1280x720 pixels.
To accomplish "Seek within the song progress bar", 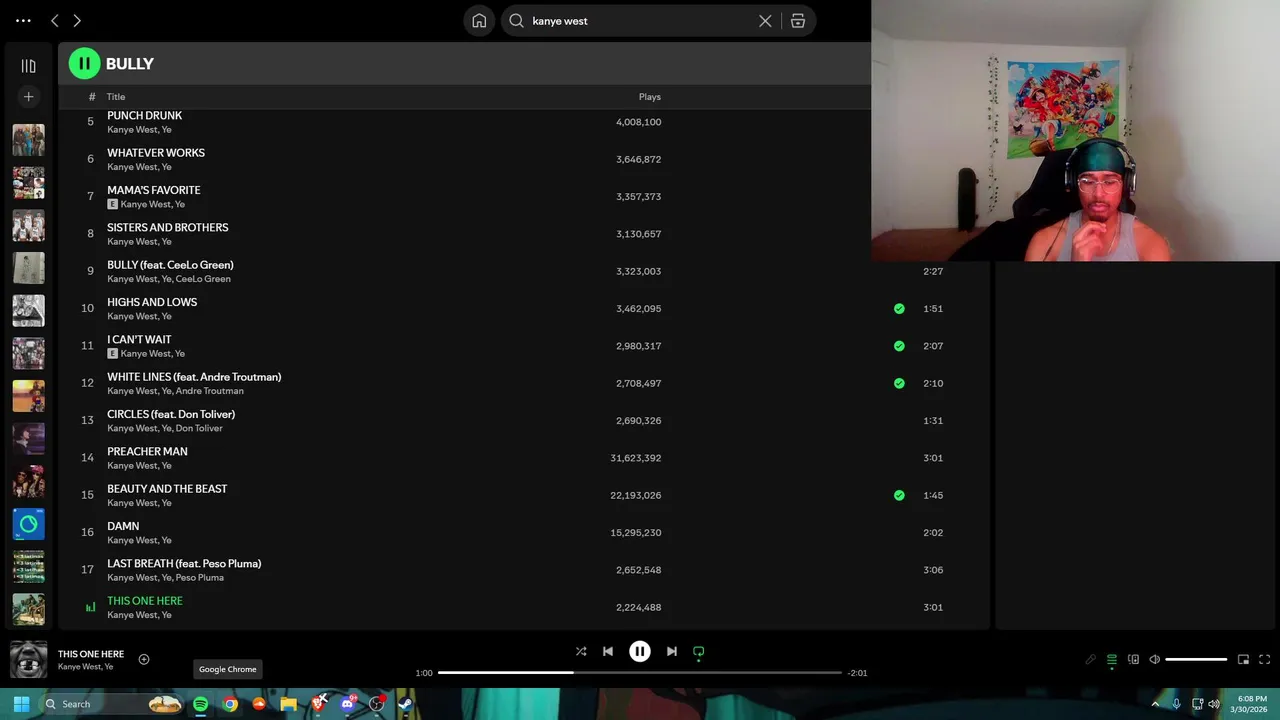I will pos(640,673).
